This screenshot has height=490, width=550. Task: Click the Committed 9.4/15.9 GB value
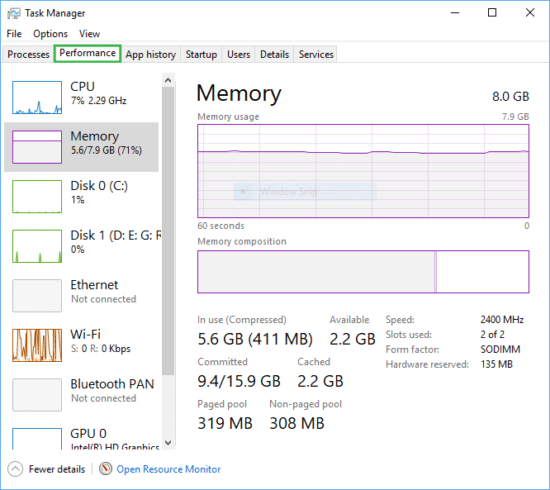[239, 381]
